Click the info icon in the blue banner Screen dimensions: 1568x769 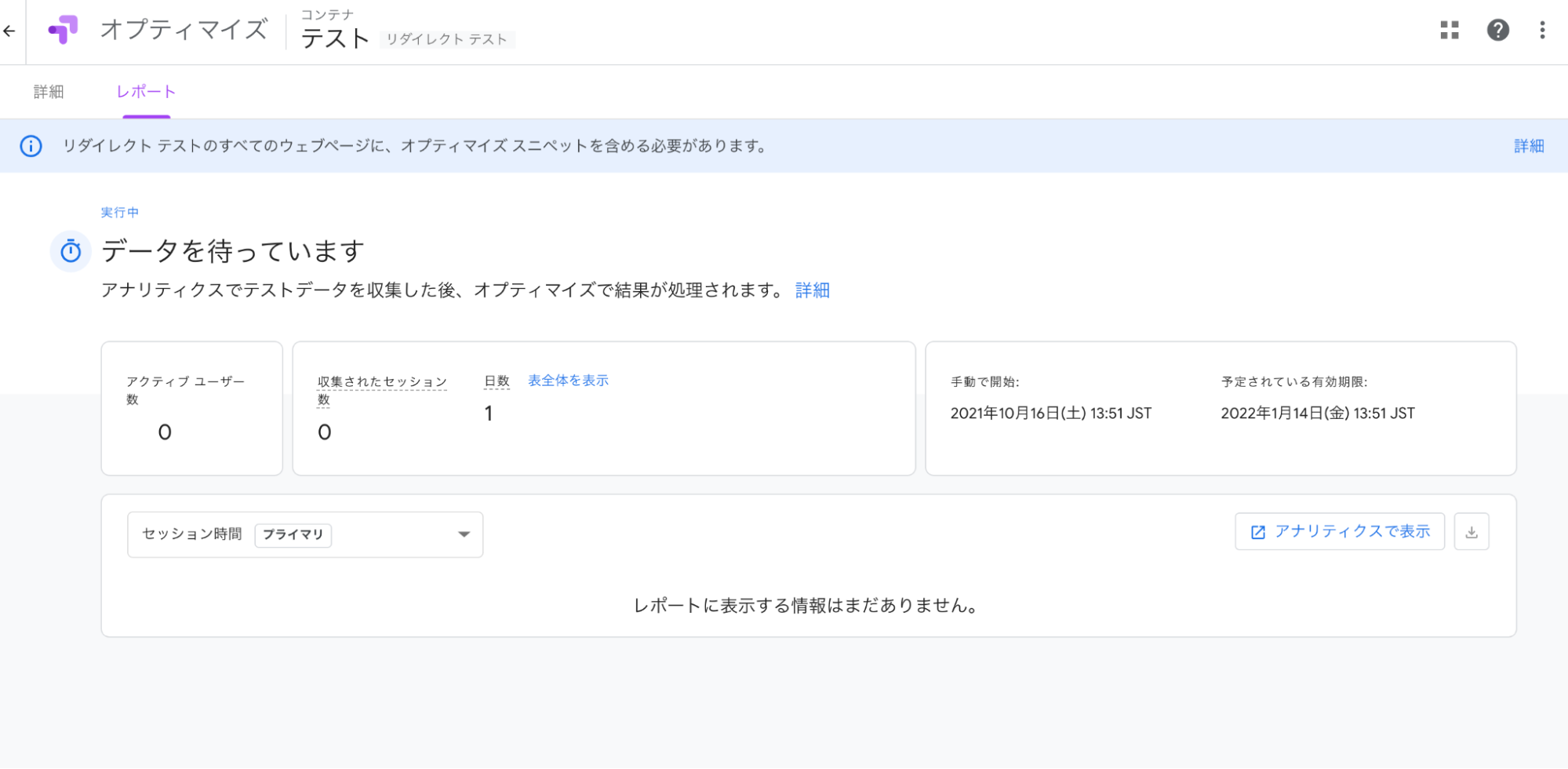pyautogui.click(x=31, y=146)
